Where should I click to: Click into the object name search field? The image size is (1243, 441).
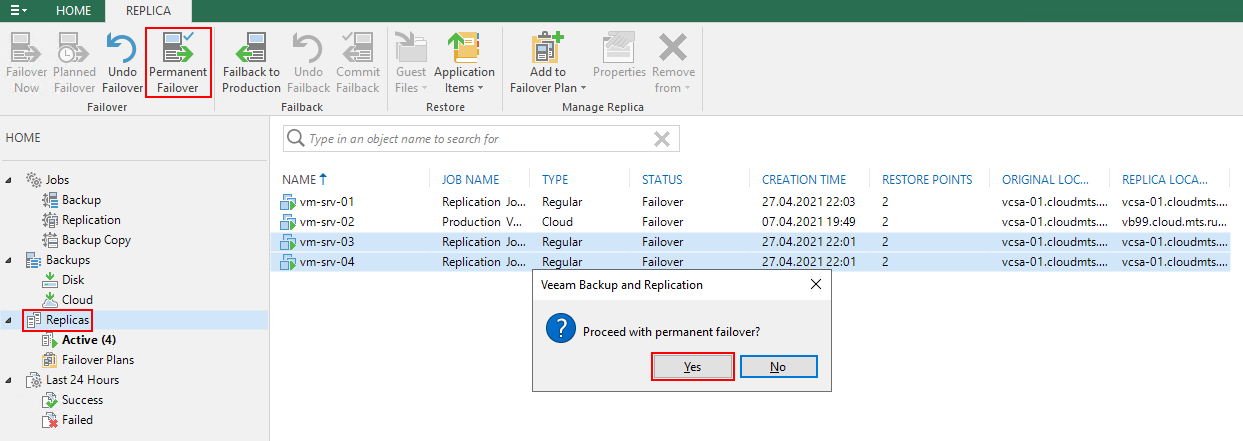point(470,139)
